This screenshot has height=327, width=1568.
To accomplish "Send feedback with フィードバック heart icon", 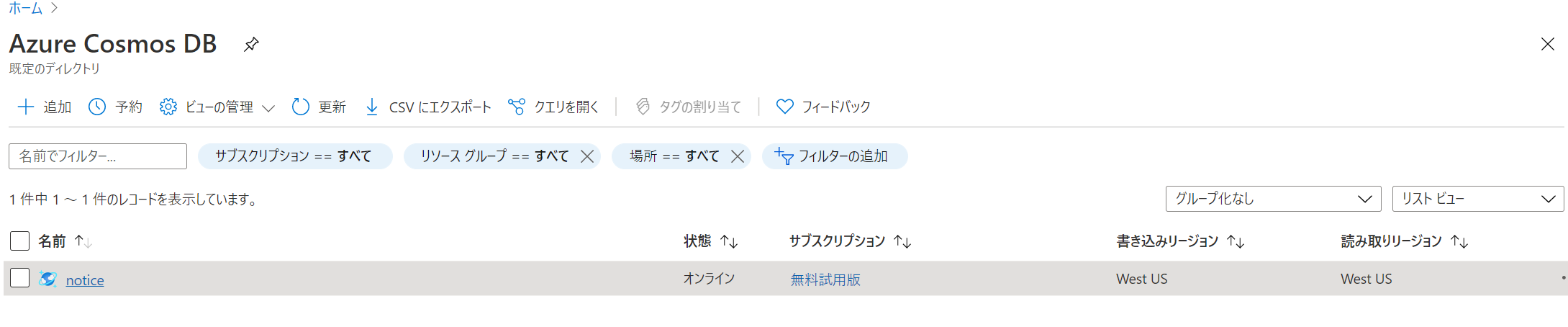I will (x=784, y=107).
